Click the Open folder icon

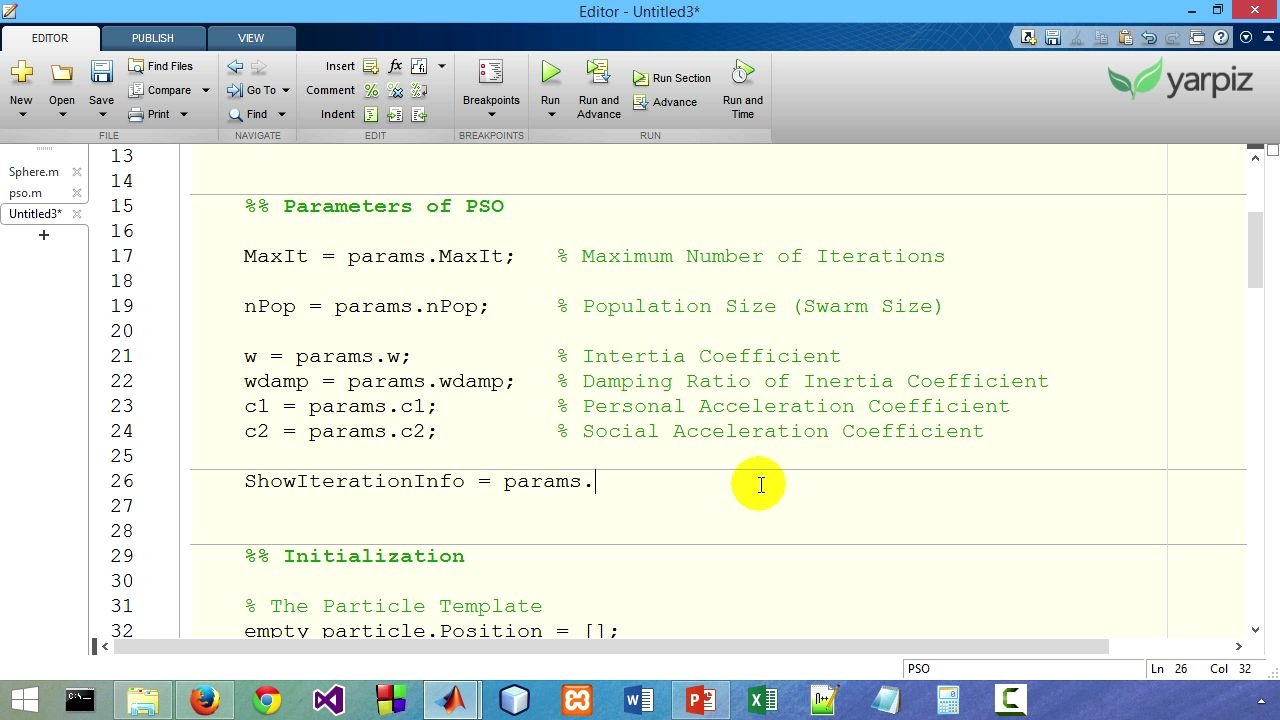point(62,73)
